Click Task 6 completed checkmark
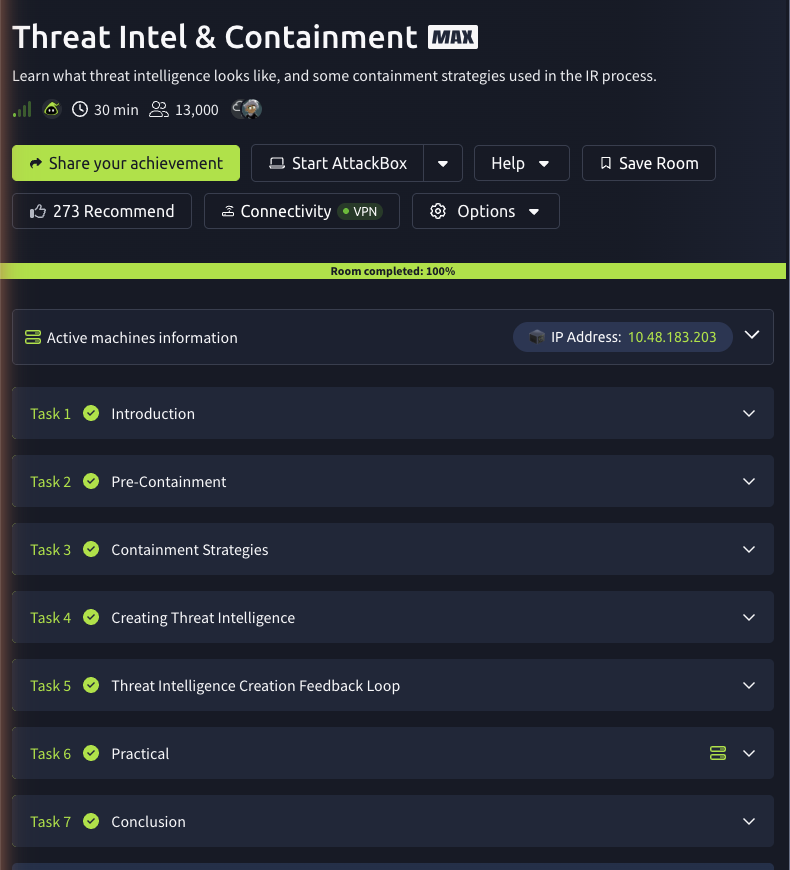 tap(91, 753)
